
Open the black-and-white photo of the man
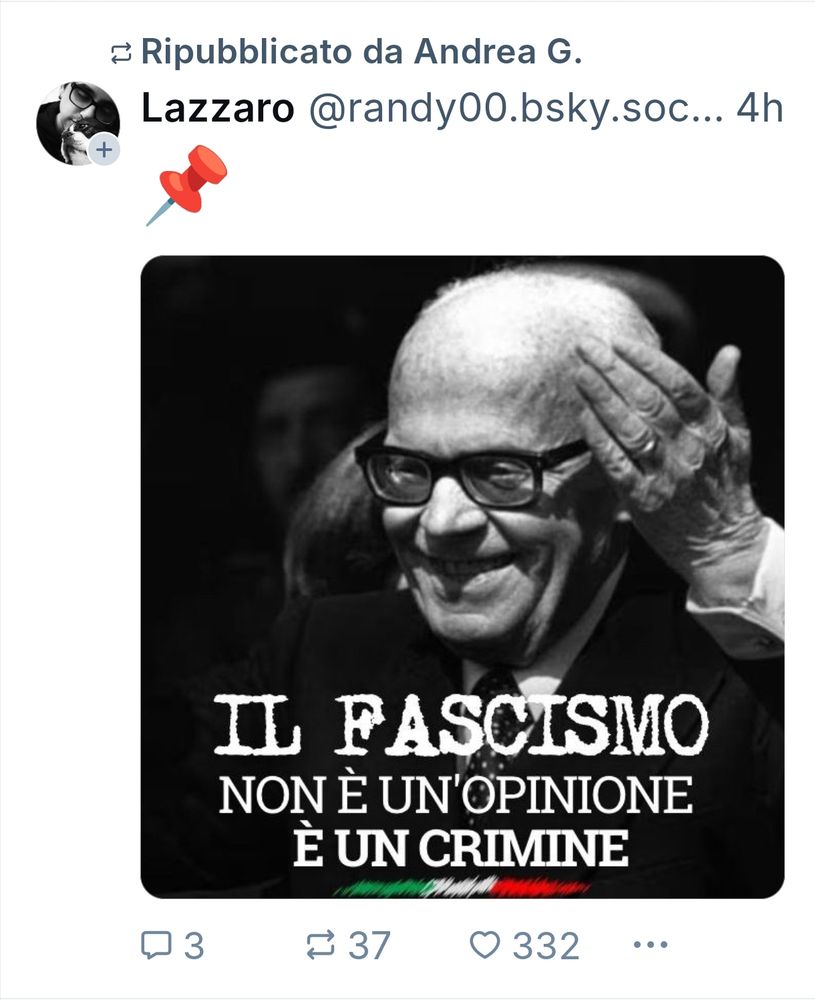(462, 577)
